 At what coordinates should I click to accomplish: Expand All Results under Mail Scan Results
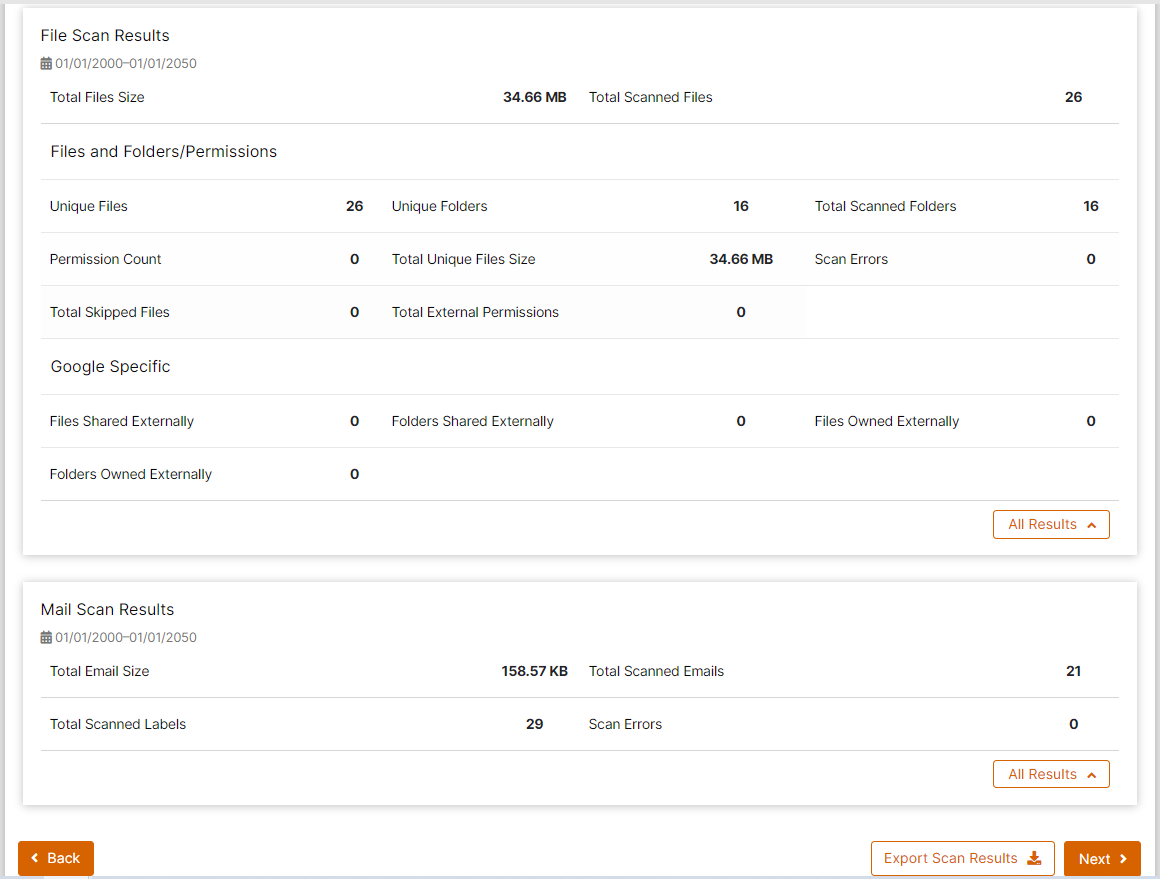point(1051,773)
